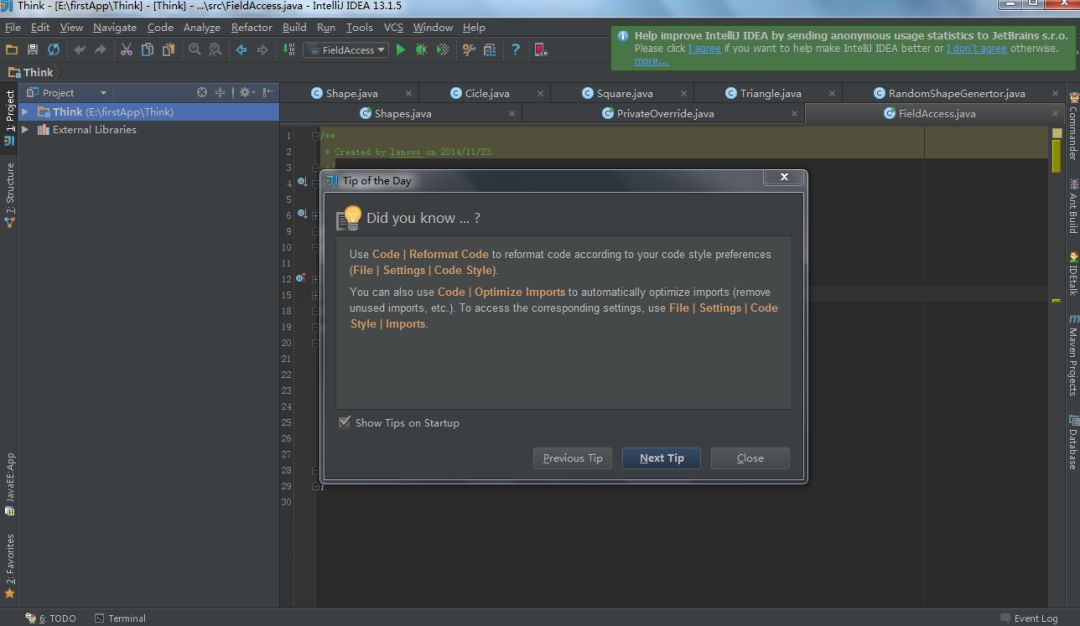Run FieldAccess with green play icon
This screenshot has width=1080, height=626.
point(400,50)
